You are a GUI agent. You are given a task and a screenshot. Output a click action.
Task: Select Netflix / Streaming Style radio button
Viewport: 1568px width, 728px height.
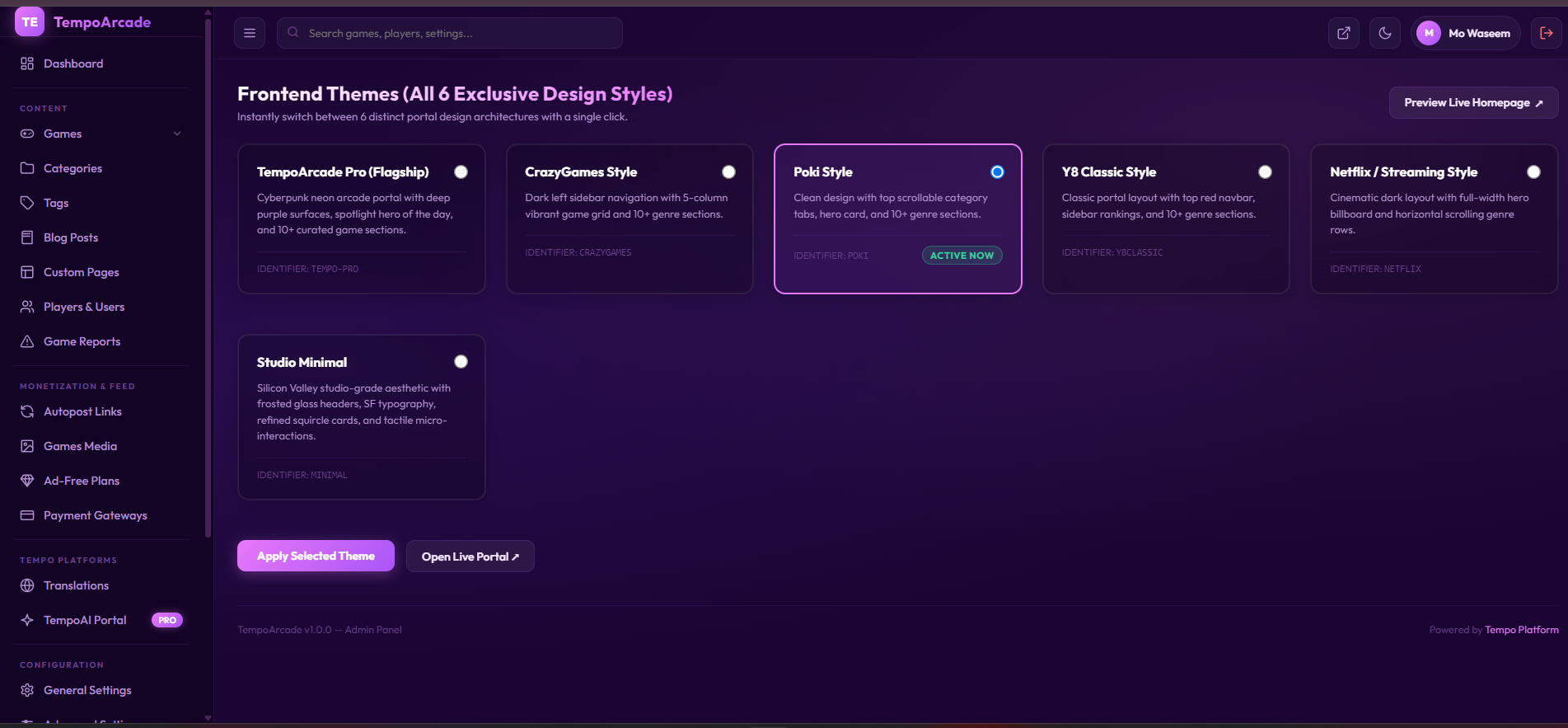[x=1534, y=171]
